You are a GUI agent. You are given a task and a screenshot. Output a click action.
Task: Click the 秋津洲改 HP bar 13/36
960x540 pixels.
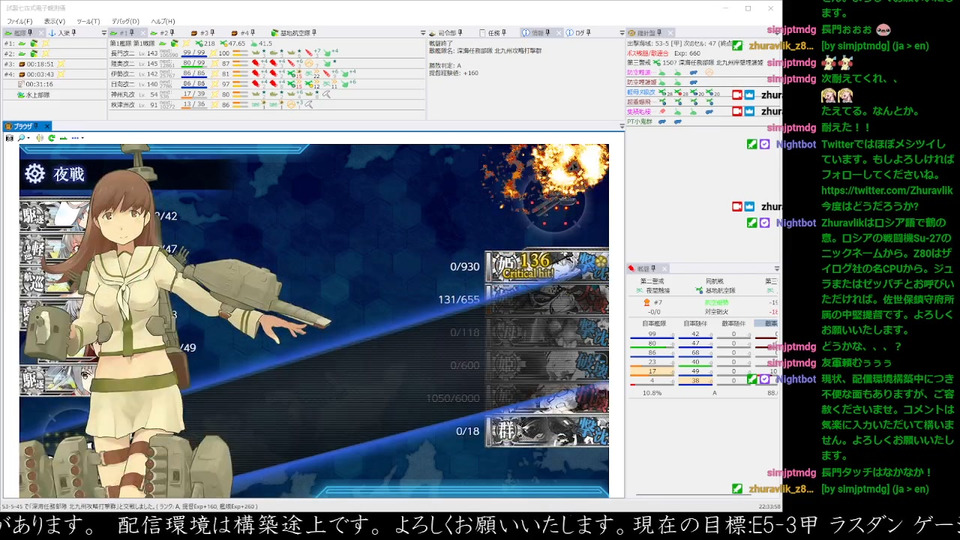coord(193,105)
